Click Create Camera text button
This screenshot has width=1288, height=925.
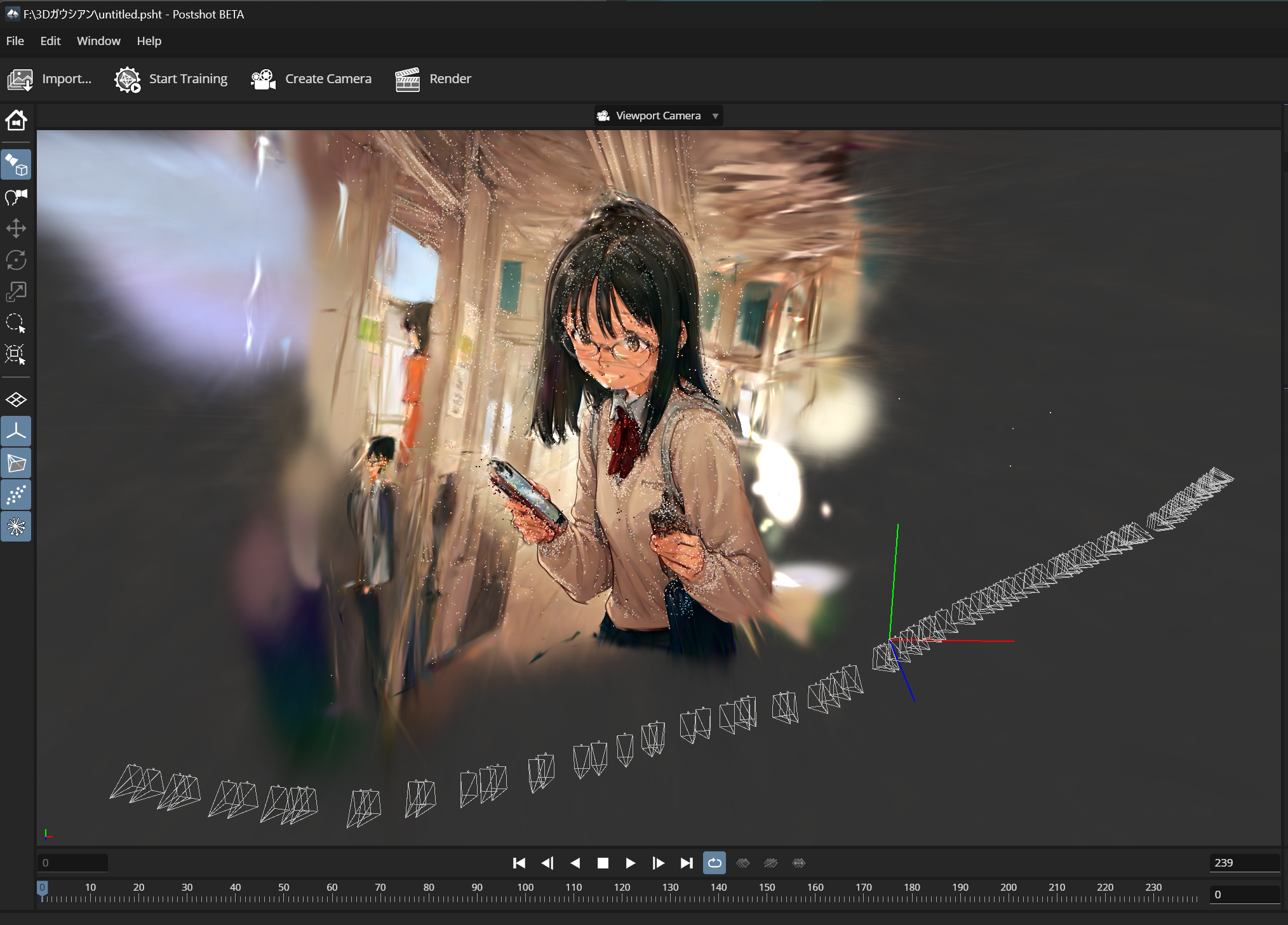[x=328, y=79]
